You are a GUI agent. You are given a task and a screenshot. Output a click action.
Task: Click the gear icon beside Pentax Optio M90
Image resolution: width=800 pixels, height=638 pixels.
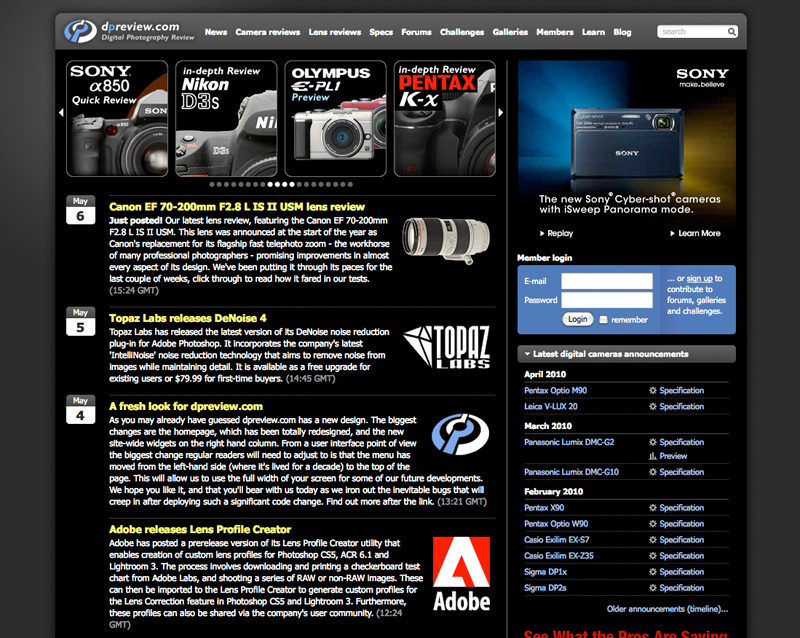(653, 391)
